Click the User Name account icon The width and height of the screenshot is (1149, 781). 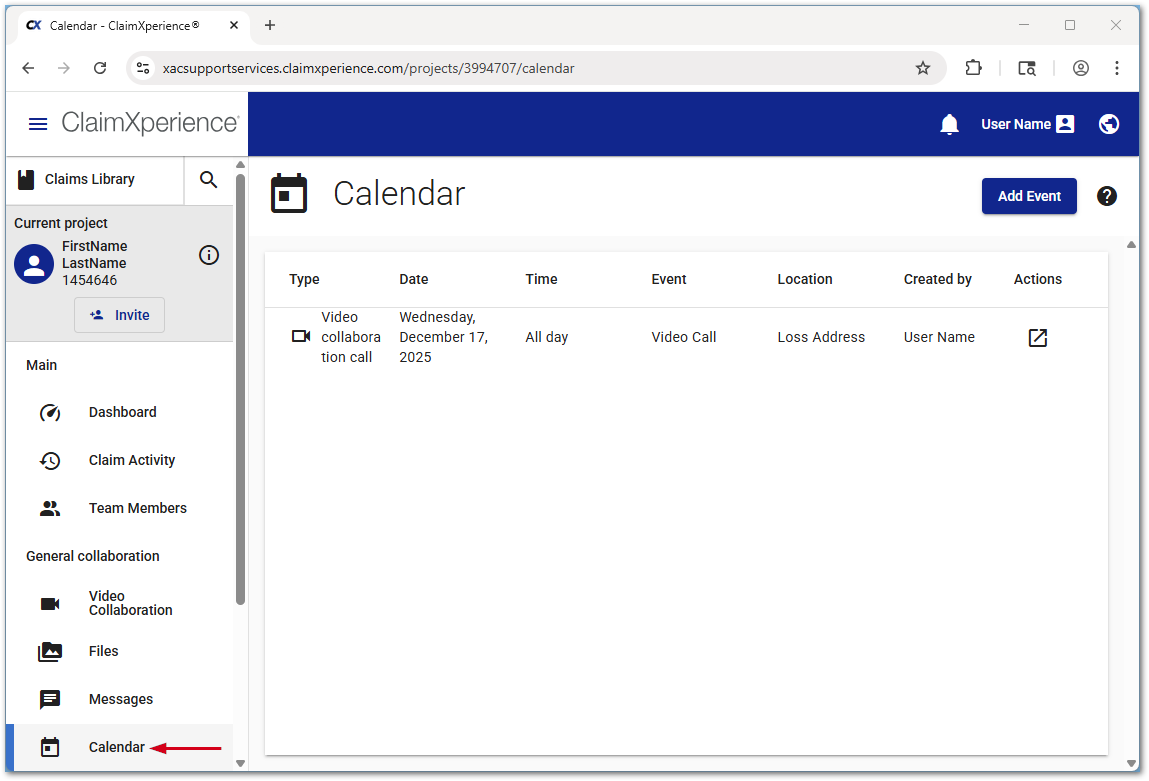pyautogui.click(x=1064, y=124)
